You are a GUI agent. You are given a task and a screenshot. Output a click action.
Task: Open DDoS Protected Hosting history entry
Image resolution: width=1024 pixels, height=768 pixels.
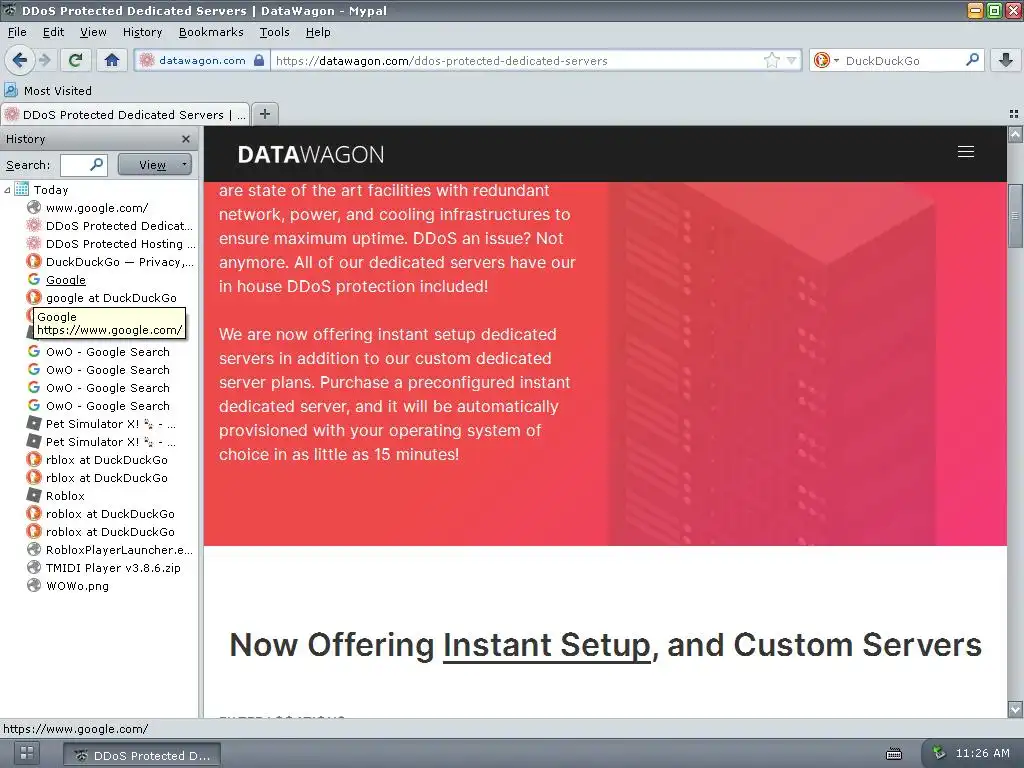click(110, 244)
